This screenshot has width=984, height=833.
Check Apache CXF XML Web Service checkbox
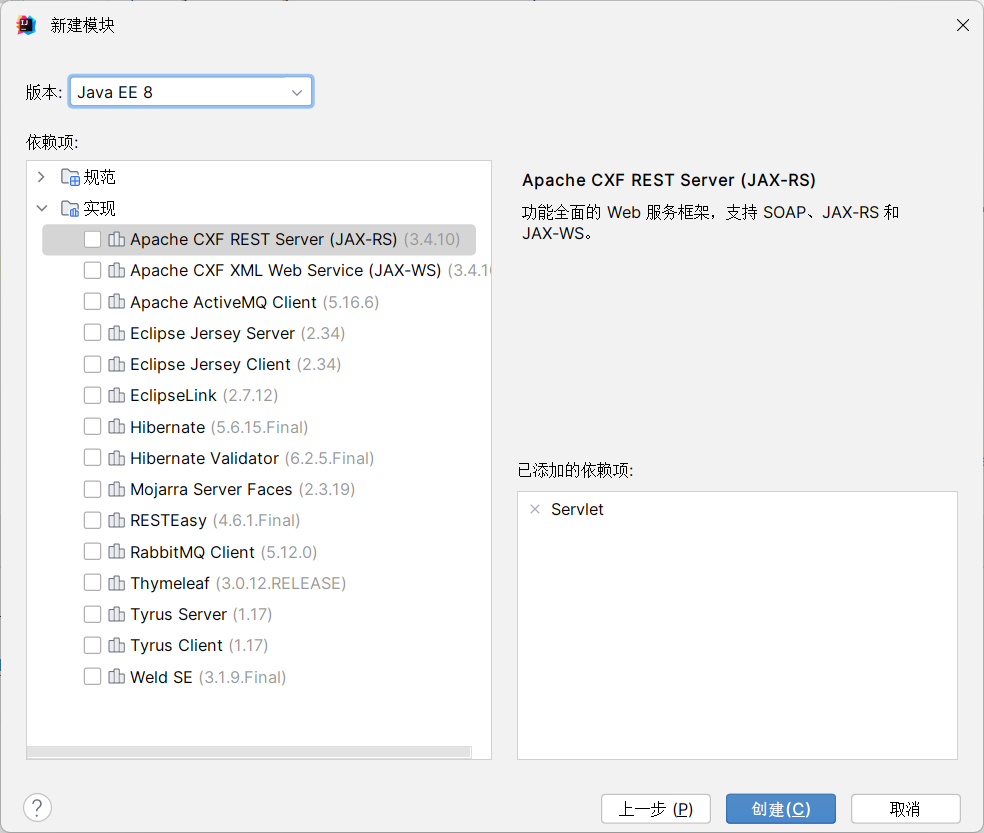92,271
